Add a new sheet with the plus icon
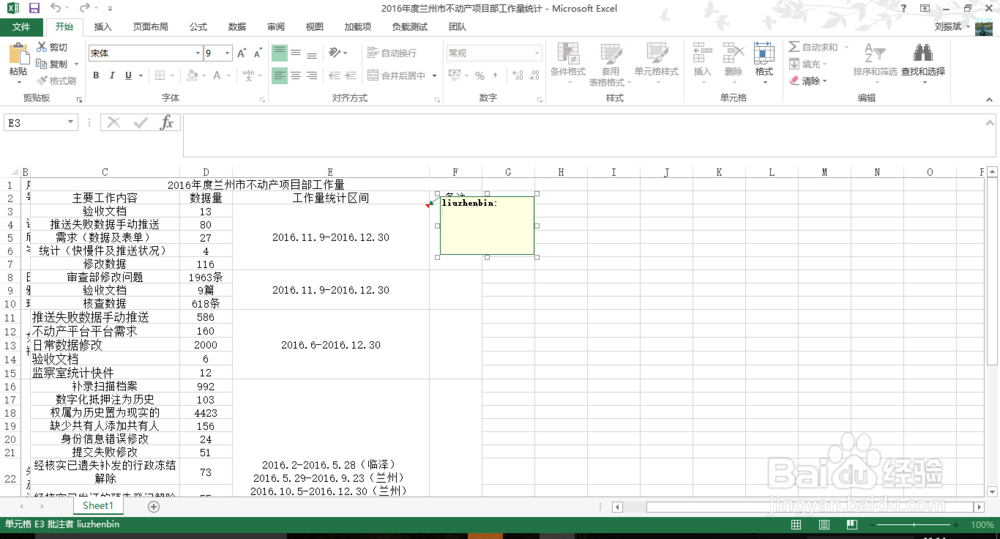 click(x=154, y=506)
